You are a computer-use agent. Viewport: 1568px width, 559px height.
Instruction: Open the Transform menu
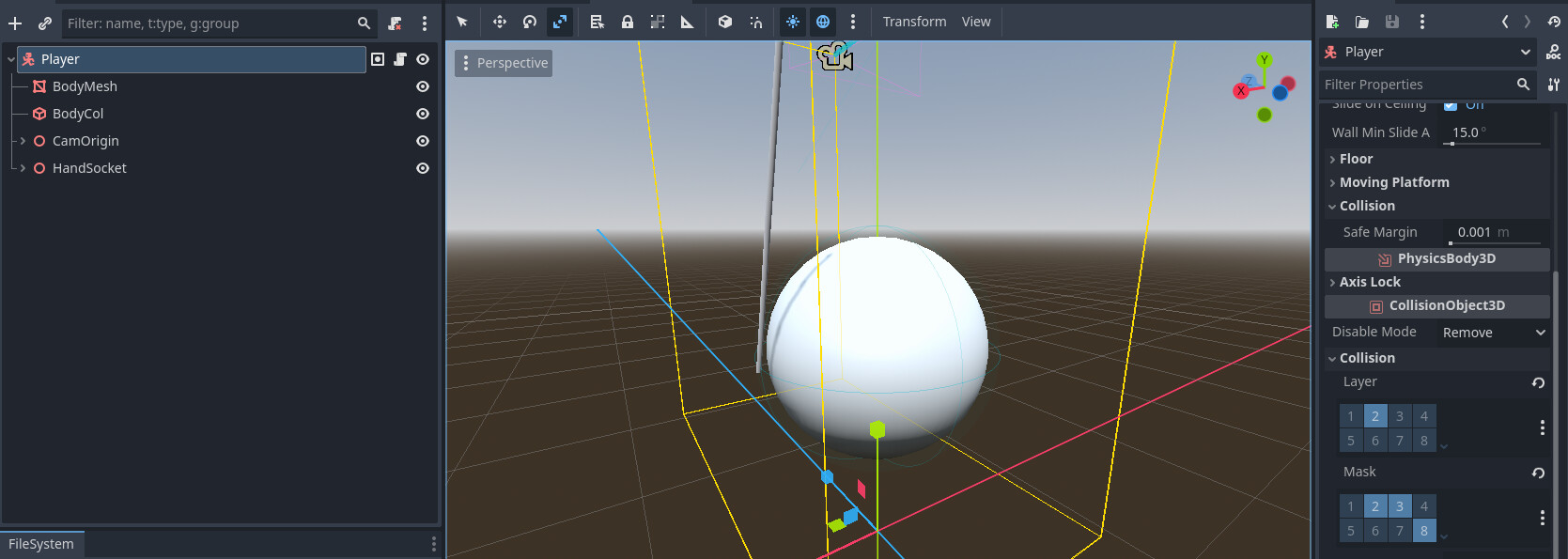click(x=914, y=22)
